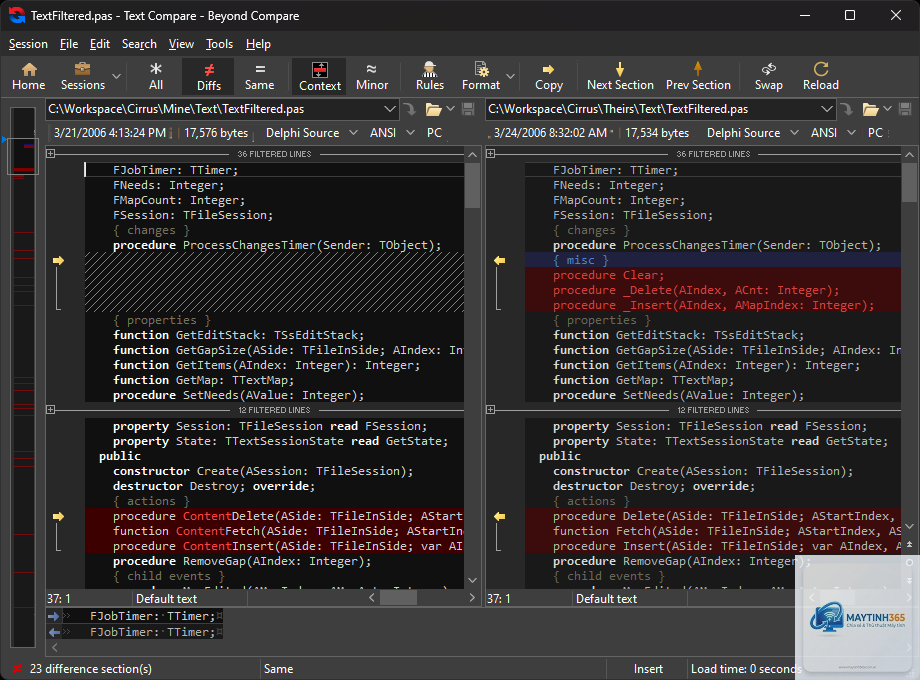Click left copy-to-right arrow beside hatched gap
920x680 pixels.
58,260
